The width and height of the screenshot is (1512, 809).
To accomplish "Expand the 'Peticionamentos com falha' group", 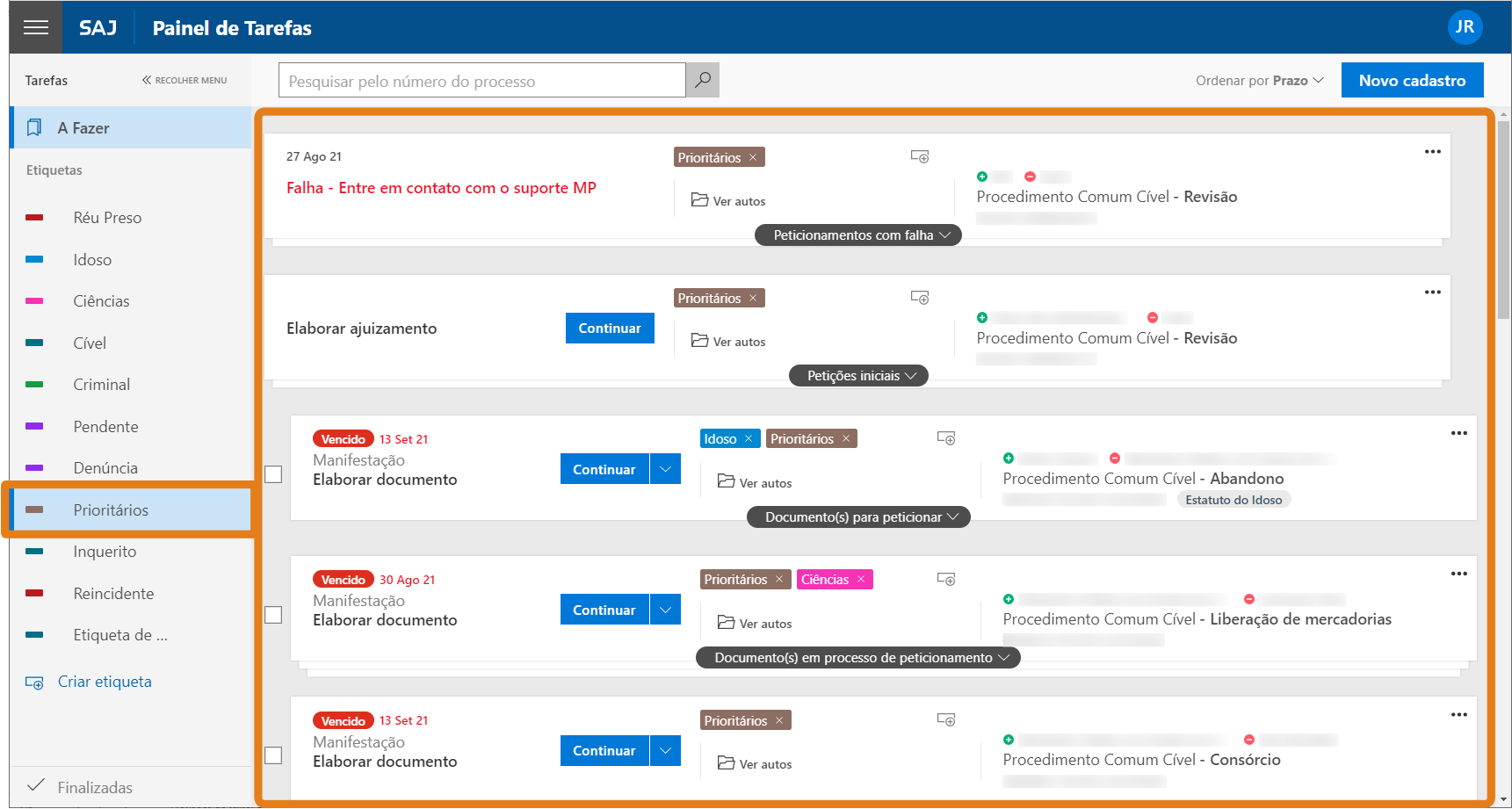I will (857, 235).
